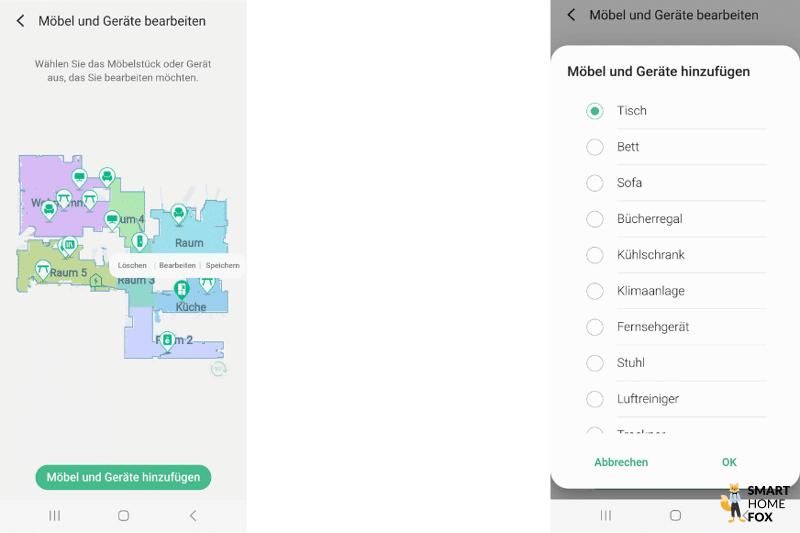The height and width of the screenshot is (533, 800).
Task: Select the Sofa radio button
Action: point(595,183)
